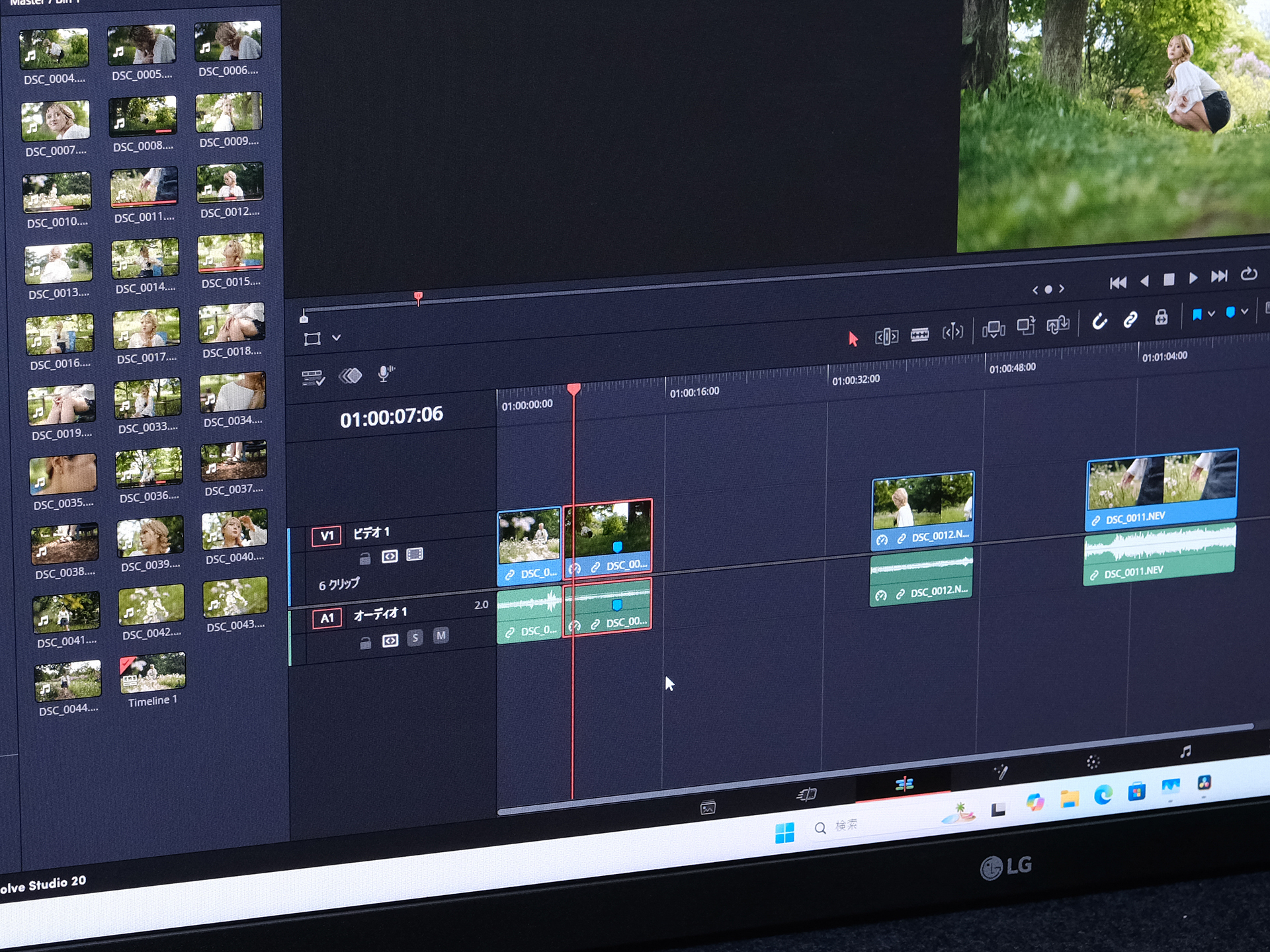Open the flag color dropdown arrow
The width and height of the screenshot is (1270, 952).
(x=1211, y=314)
